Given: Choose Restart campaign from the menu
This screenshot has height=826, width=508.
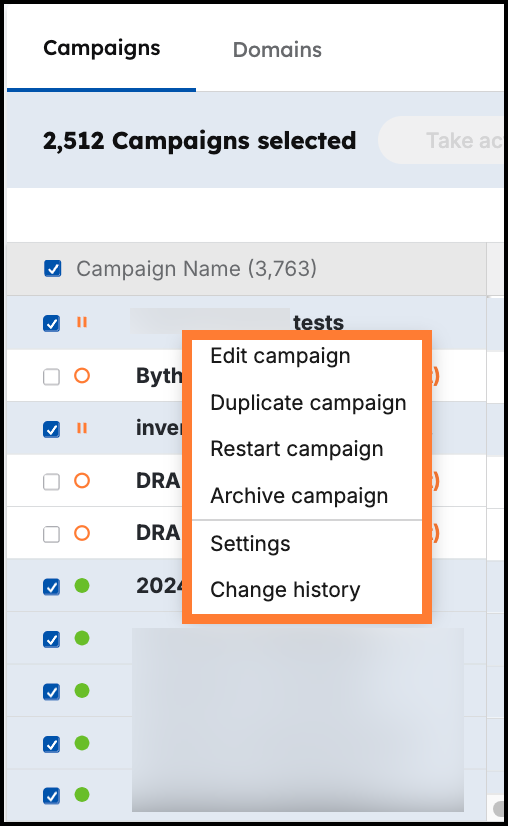Looking at the screenshot, I should point(297,449).
